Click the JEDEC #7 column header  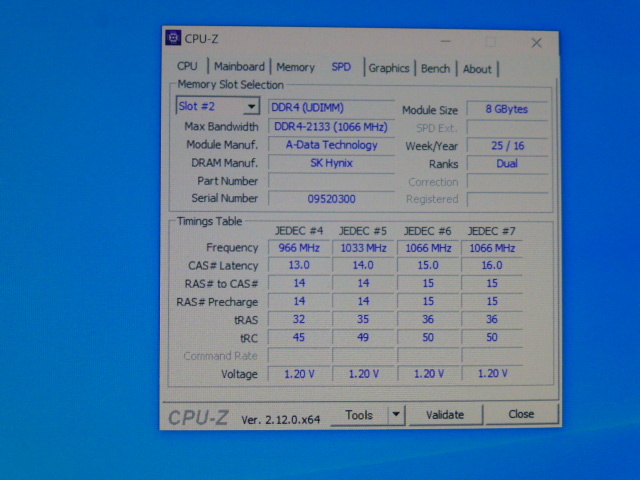[491, 231]
